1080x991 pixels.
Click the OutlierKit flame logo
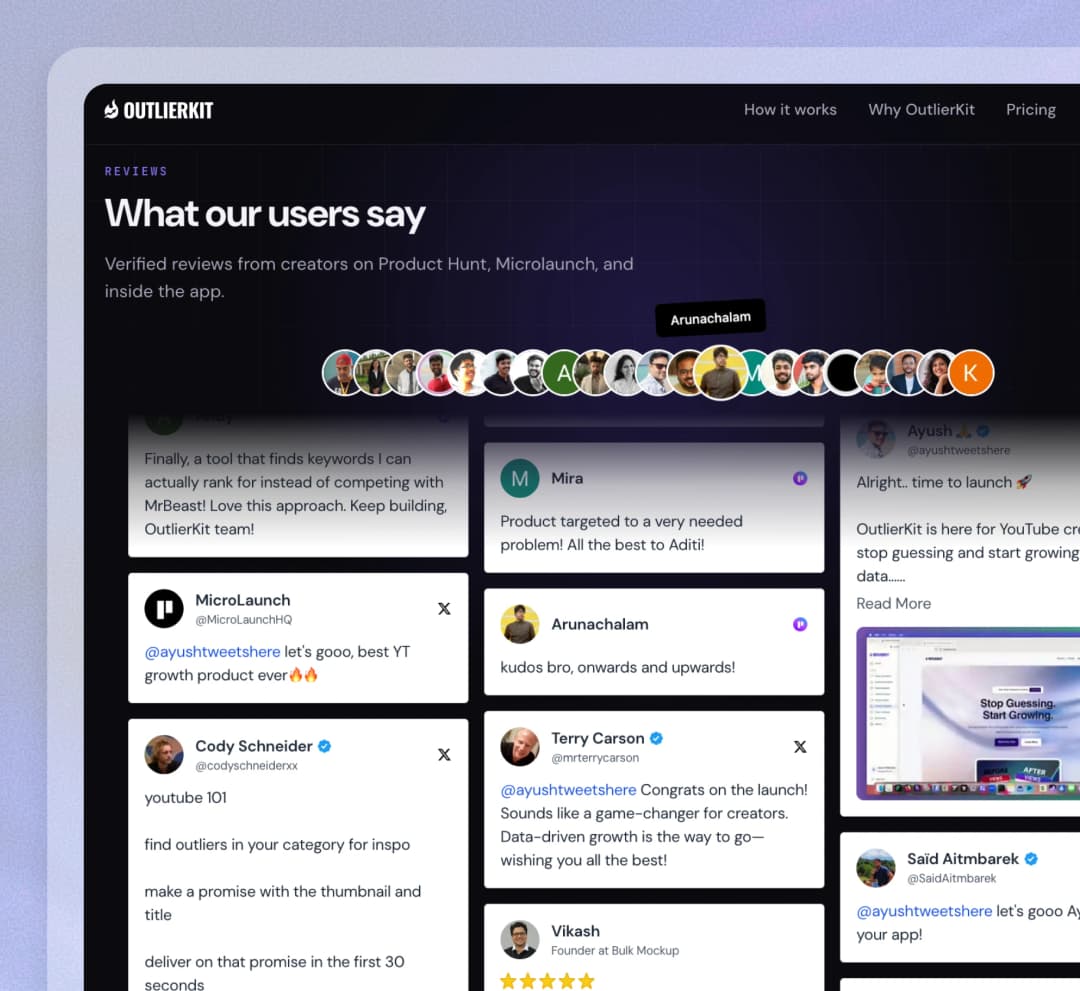158,110
